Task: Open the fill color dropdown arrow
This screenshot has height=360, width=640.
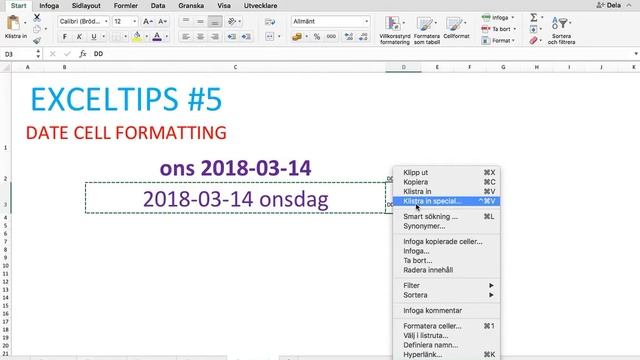Action: (x=147, y=37)
